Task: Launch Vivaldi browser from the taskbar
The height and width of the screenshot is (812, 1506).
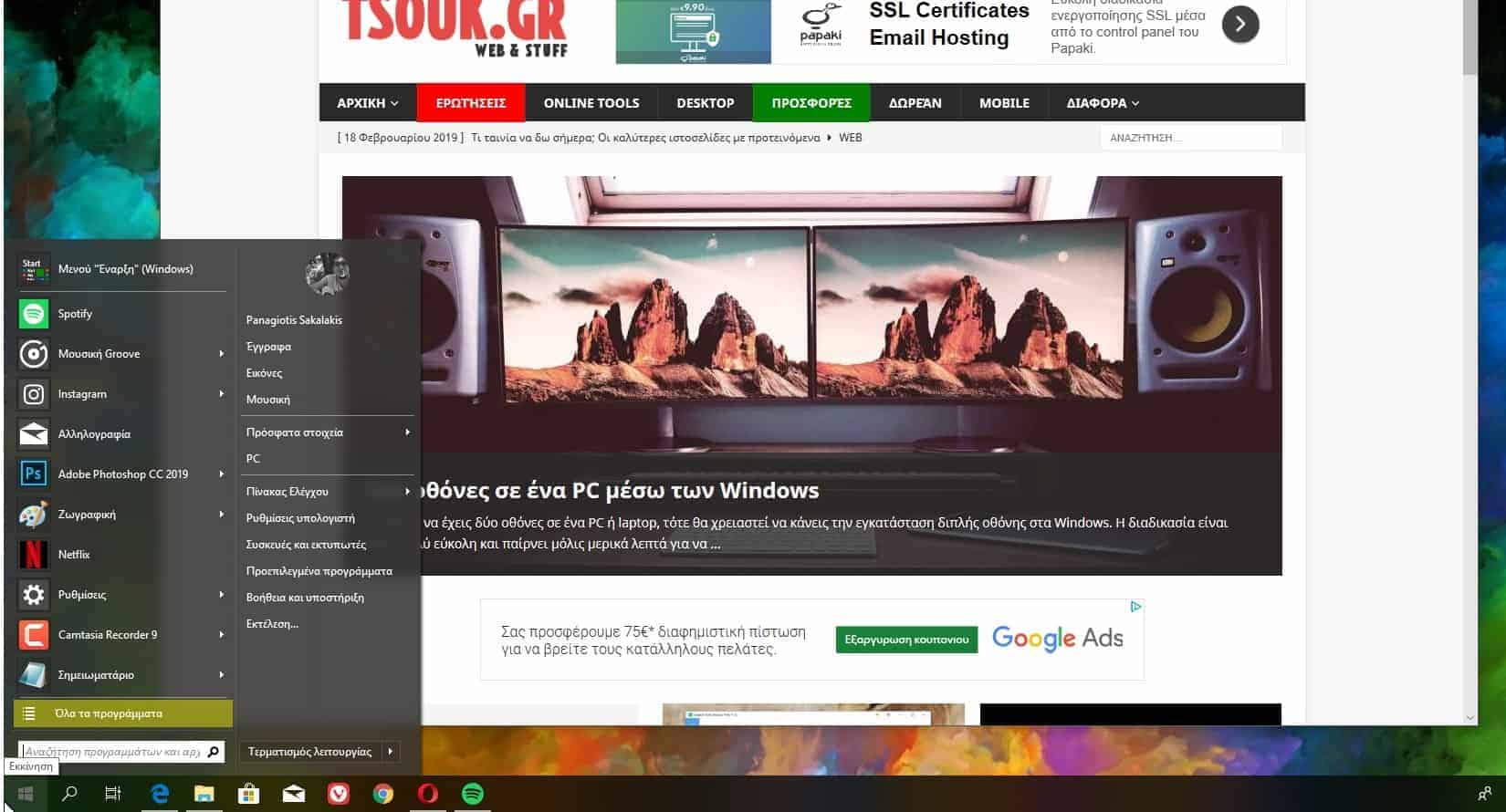Action: point(339,794)
